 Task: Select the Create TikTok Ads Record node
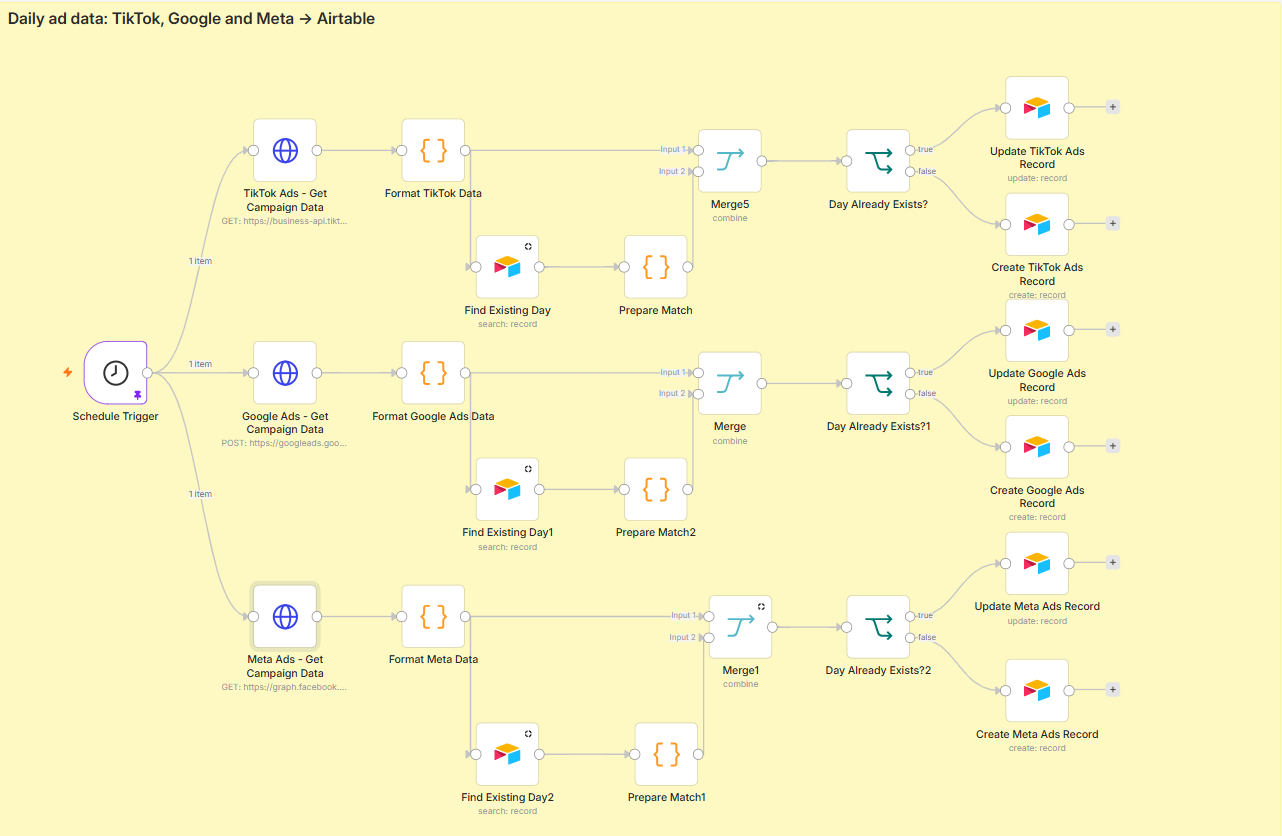click(1037, 224)
